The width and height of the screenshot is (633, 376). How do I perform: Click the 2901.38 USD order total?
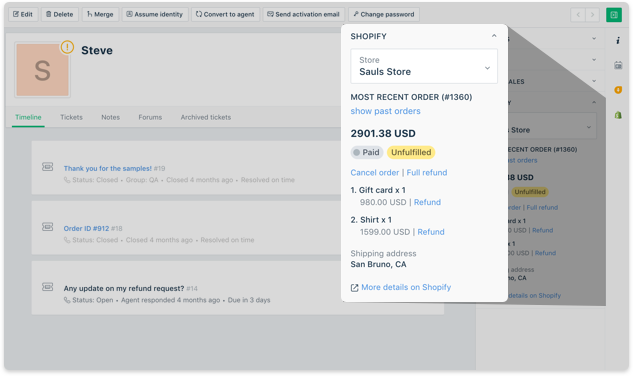pyautogui.click(x=383, y=134)
